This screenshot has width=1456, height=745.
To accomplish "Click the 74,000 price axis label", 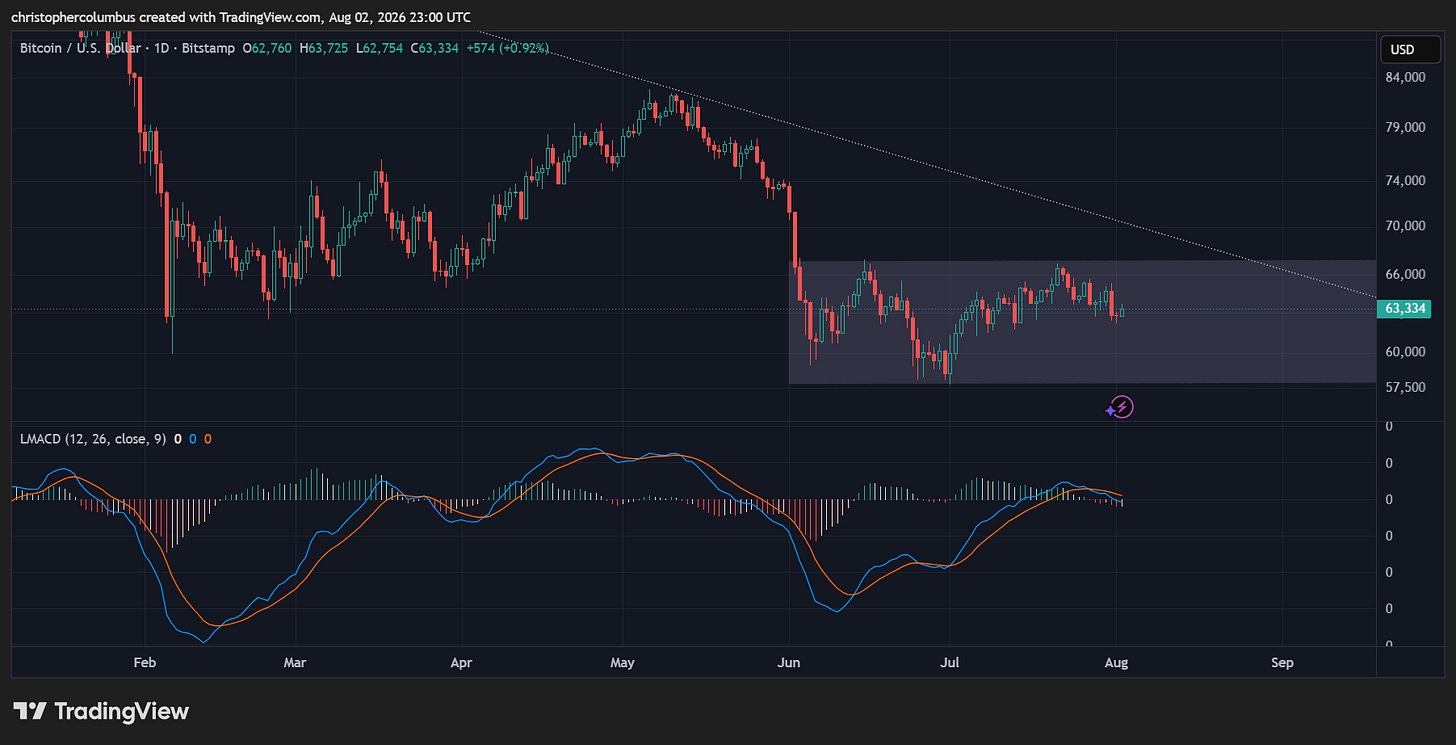I will coord(1405,181).
